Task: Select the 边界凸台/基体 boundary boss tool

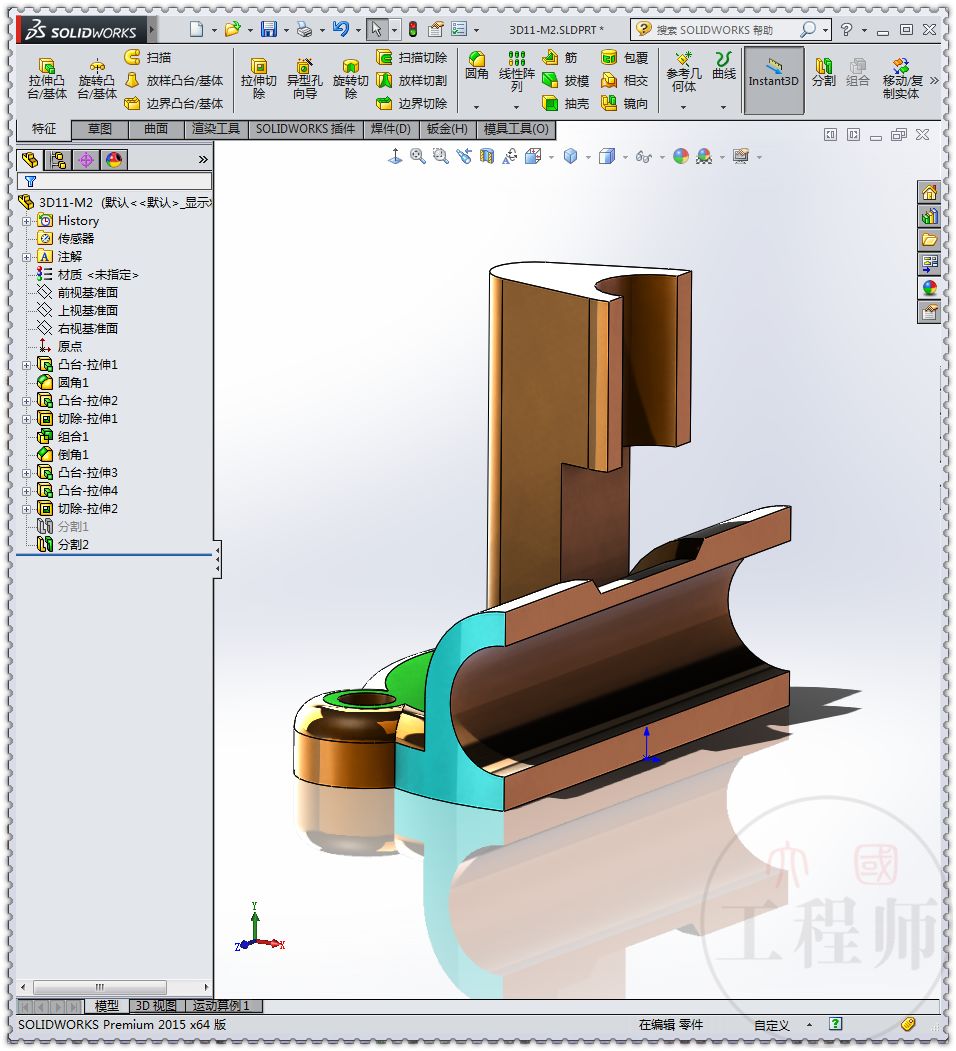Action: [175, 103]
